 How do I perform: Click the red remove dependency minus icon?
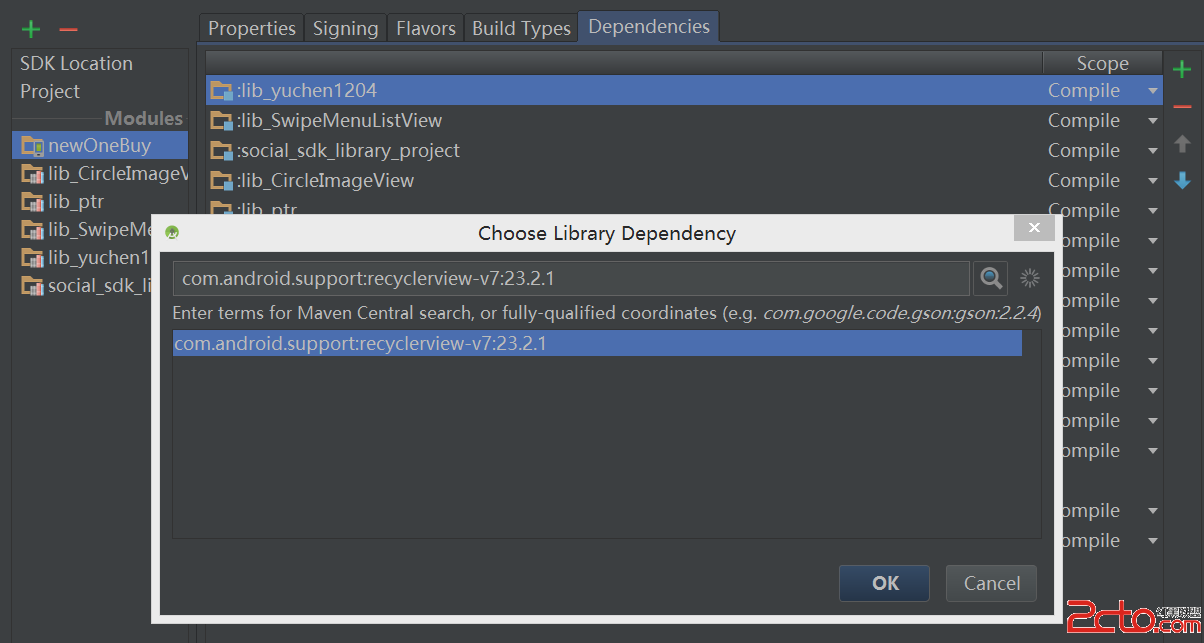[x=1182, y=106]
